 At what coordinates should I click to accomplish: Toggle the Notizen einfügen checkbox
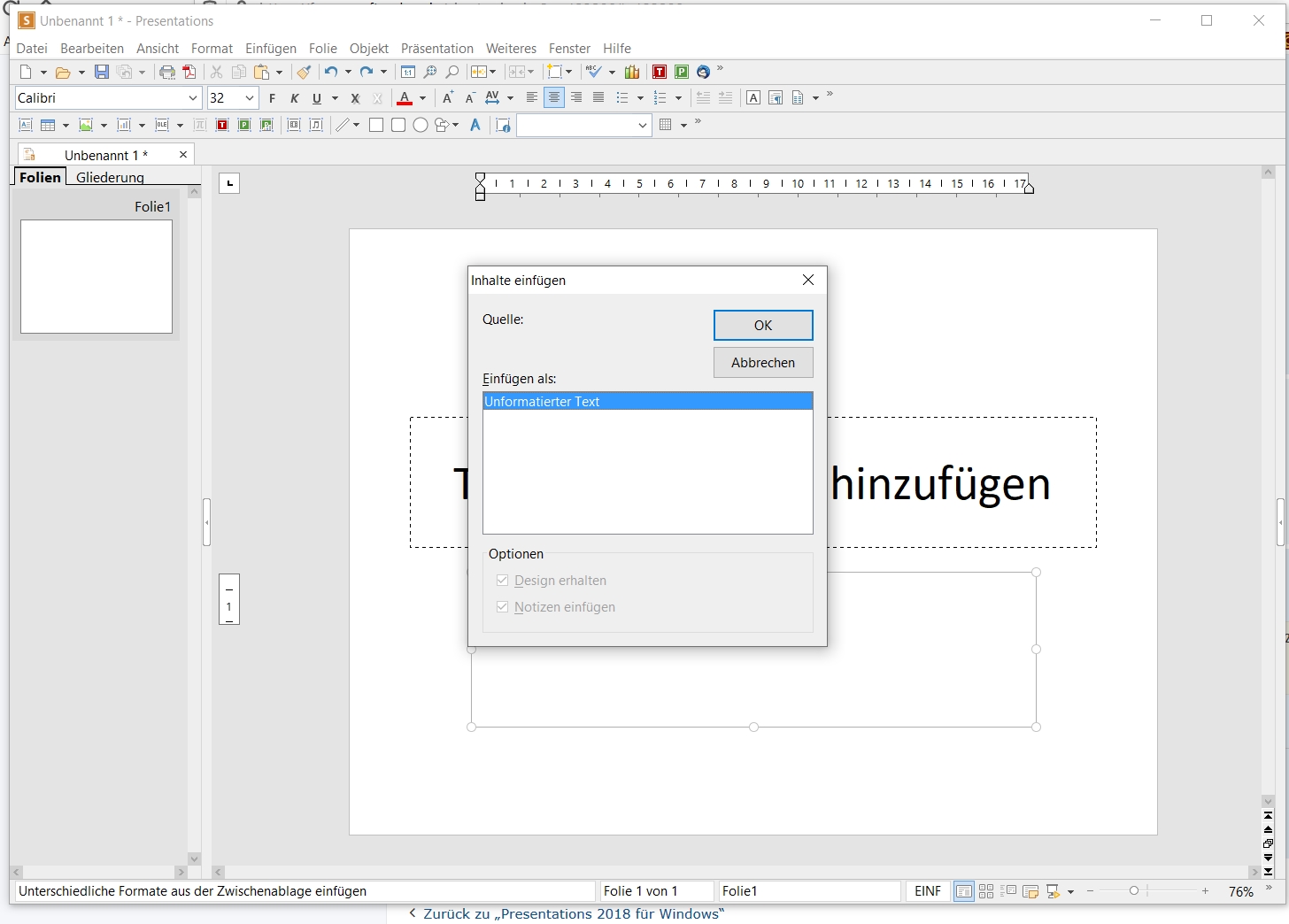(x=503, y=607)
